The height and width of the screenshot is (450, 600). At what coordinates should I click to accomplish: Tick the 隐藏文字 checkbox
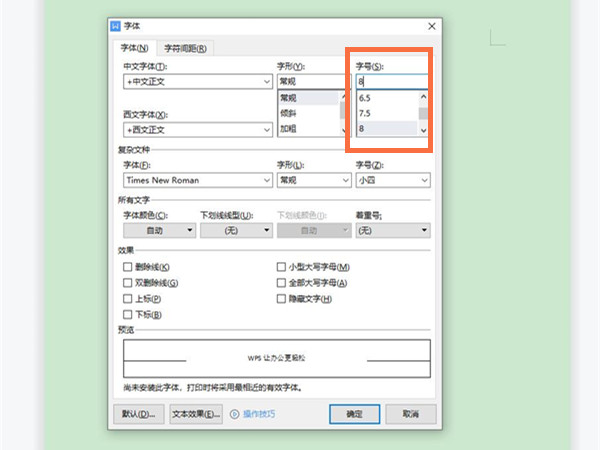pos(281,299)
